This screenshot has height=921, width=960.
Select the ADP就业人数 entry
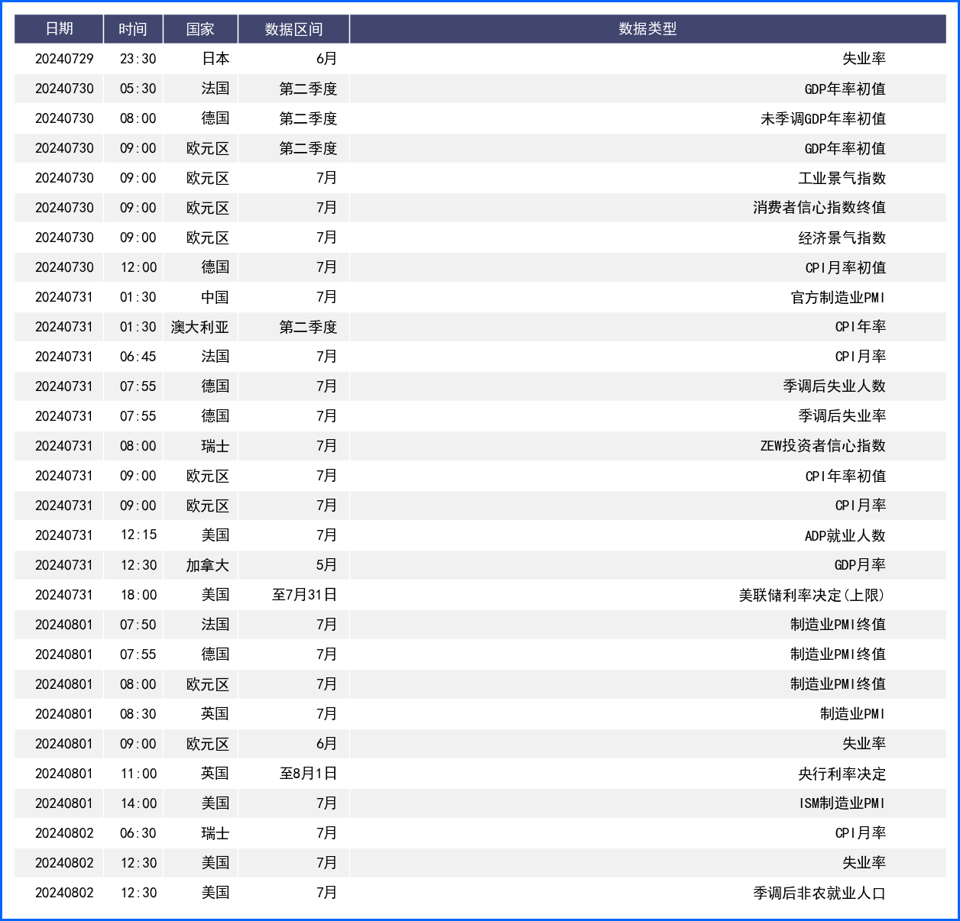[845, 536]
